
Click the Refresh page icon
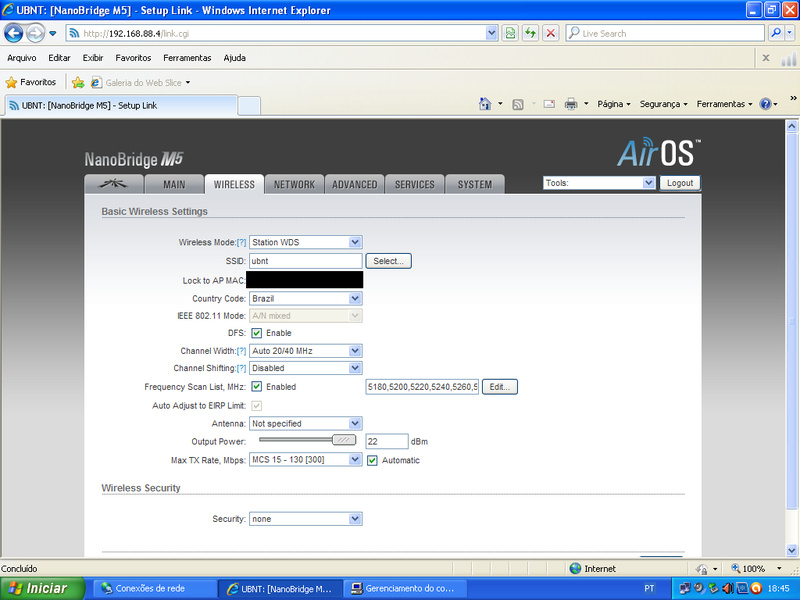[531, 34]
